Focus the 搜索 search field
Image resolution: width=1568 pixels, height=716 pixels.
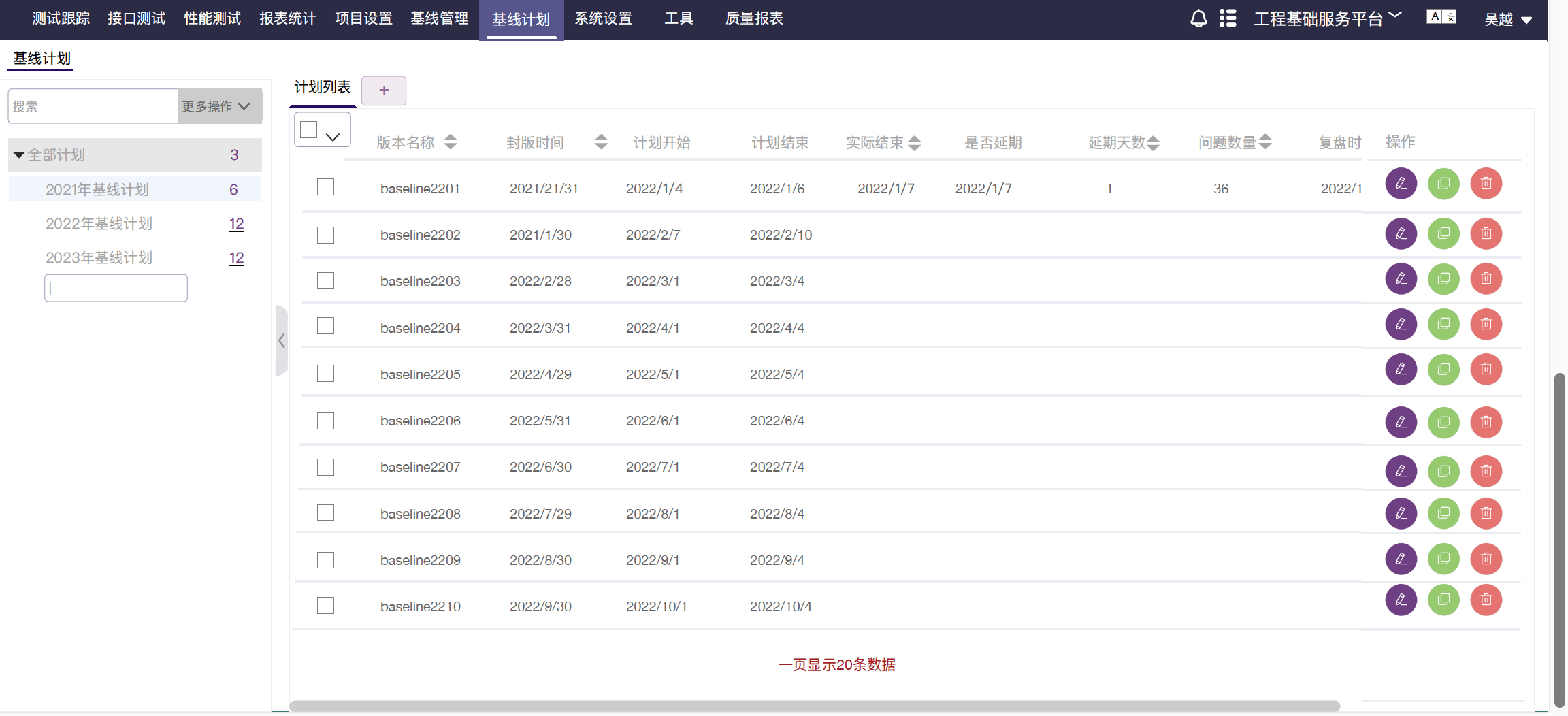93,106
